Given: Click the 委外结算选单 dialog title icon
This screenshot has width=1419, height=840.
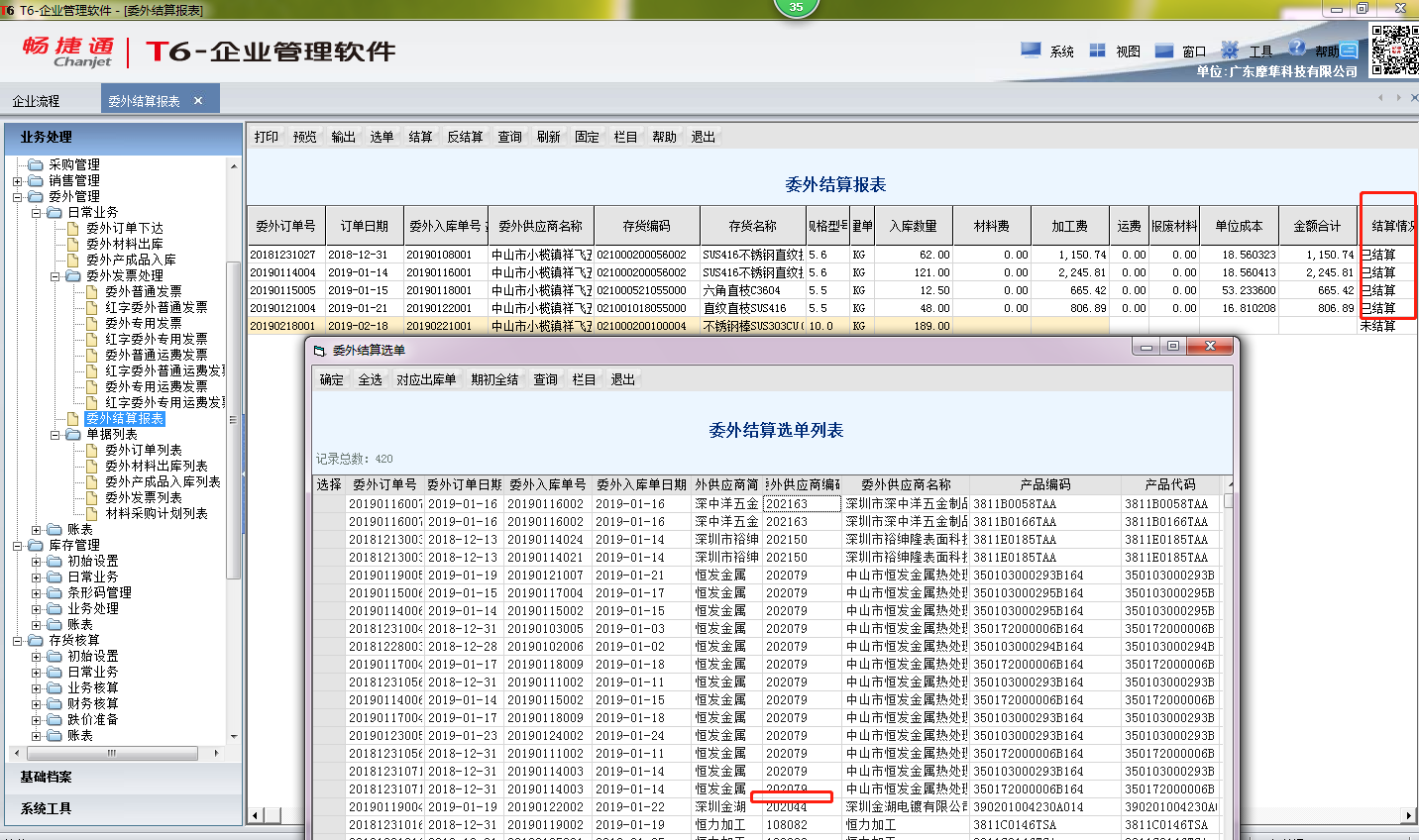Looking at the screenshot, I should [319, 351].
